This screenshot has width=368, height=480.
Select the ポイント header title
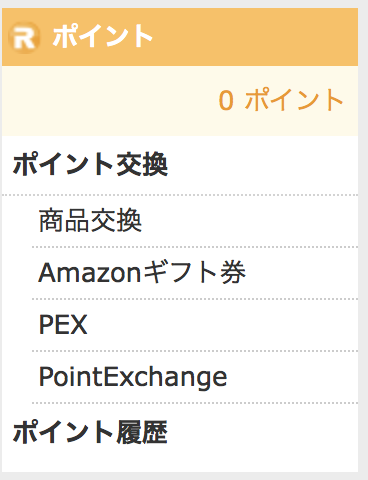(103, 36)
